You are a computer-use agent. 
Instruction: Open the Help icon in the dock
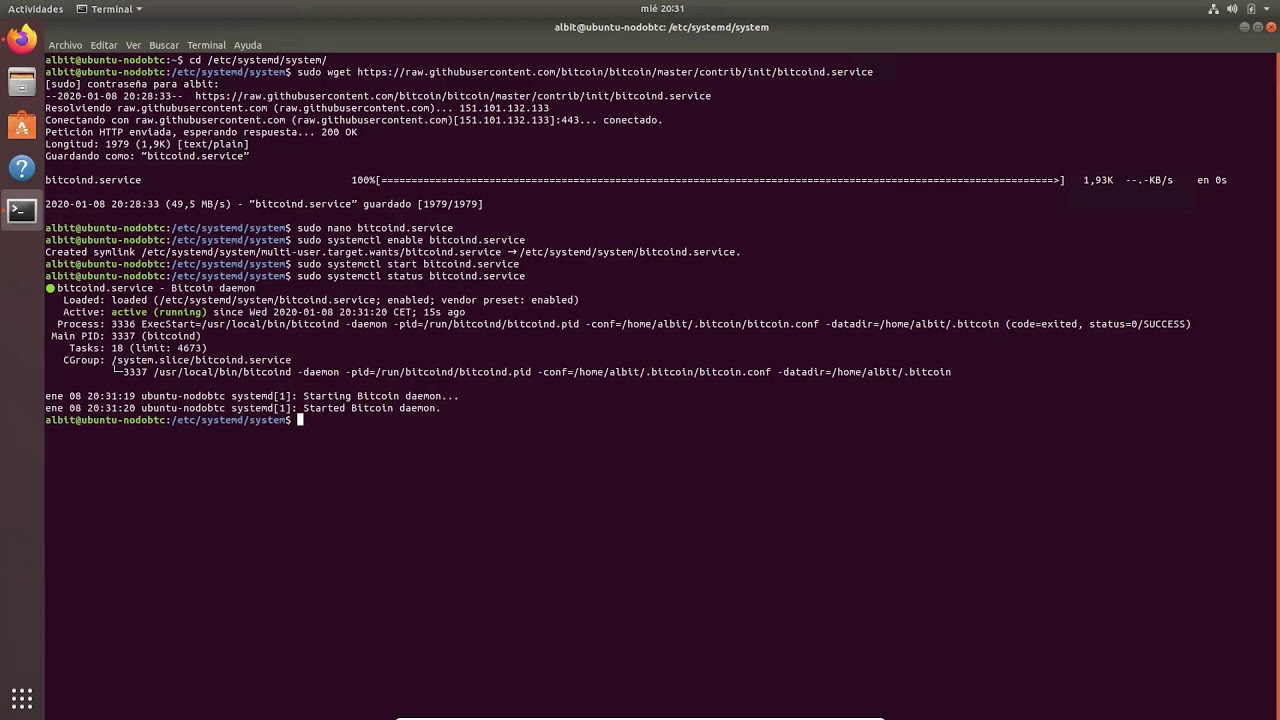pyautogui.click(x=22, y=168)
